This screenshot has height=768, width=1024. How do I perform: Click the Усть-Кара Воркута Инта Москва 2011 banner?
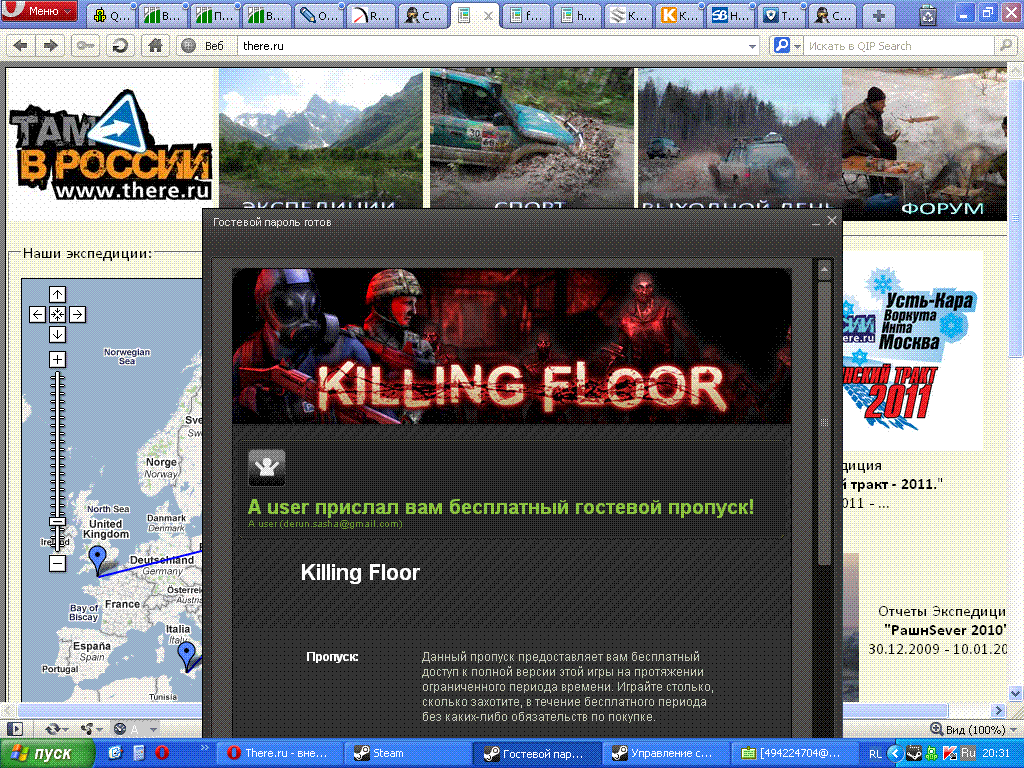pos(912,351)
